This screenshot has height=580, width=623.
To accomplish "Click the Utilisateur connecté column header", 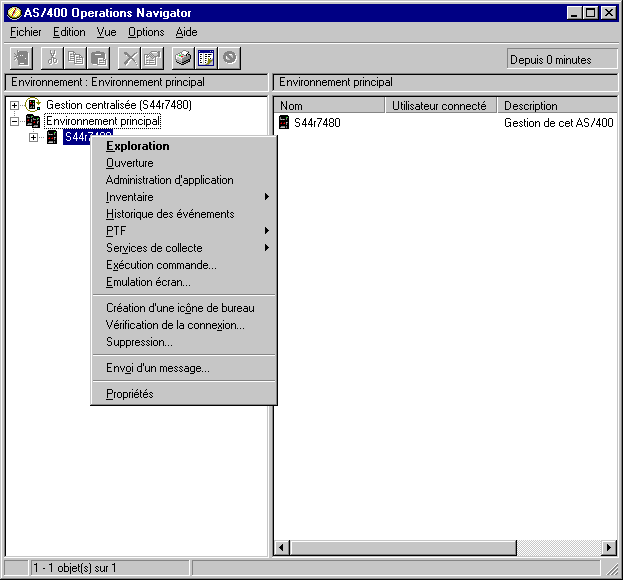I will 441,106.
